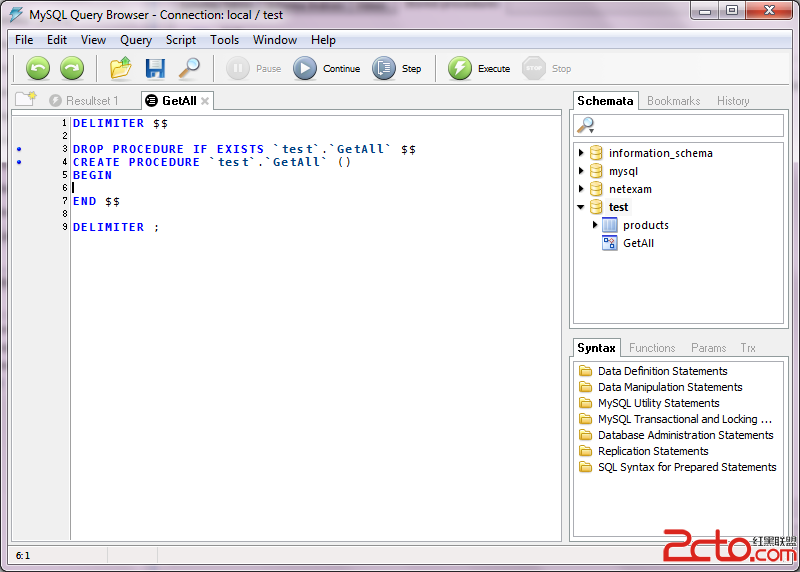
Task: Open the View menu
Action: [93, 40]
